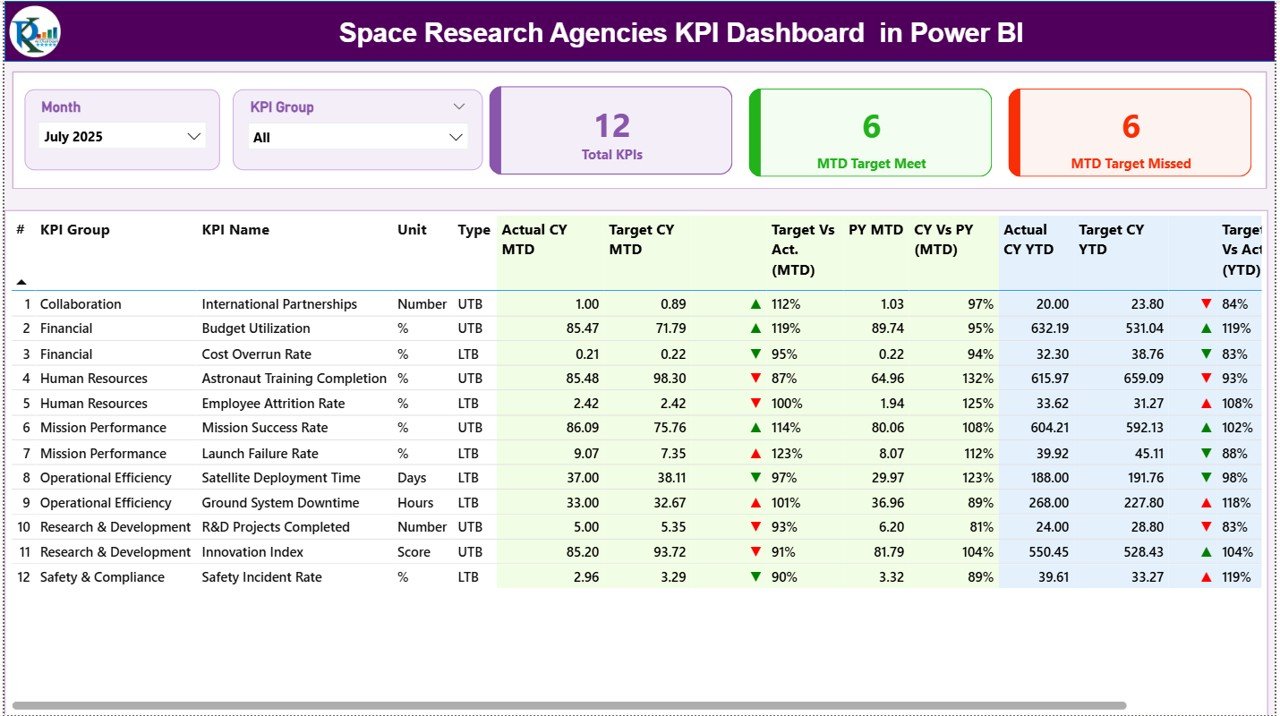Viewport: 1280px width, 716px height.
Task: Select the Total KPIs card showing 12
Action: coord(611,132)
